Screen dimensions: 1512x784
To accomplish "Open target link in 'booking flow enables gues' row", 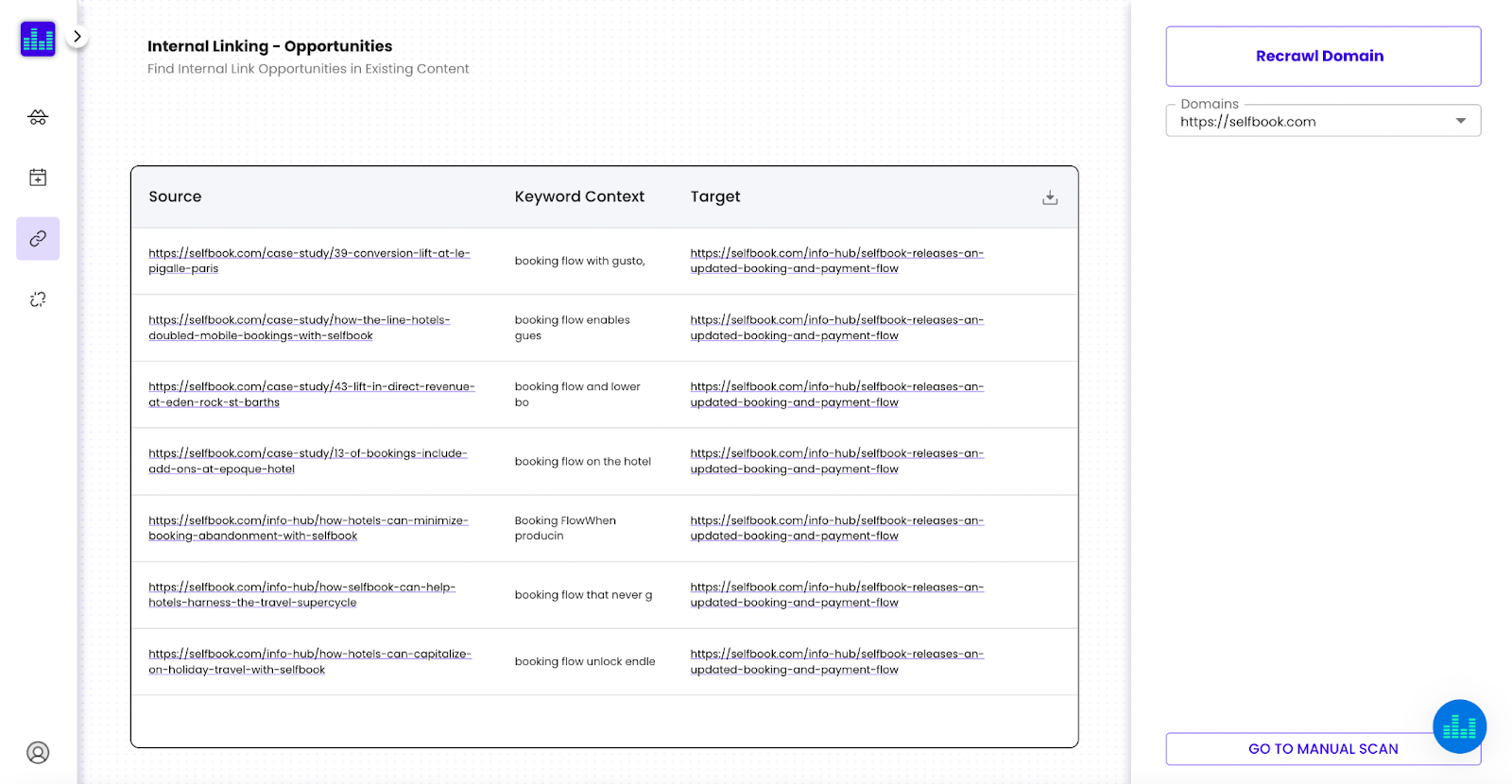I will tap(837, 328).
